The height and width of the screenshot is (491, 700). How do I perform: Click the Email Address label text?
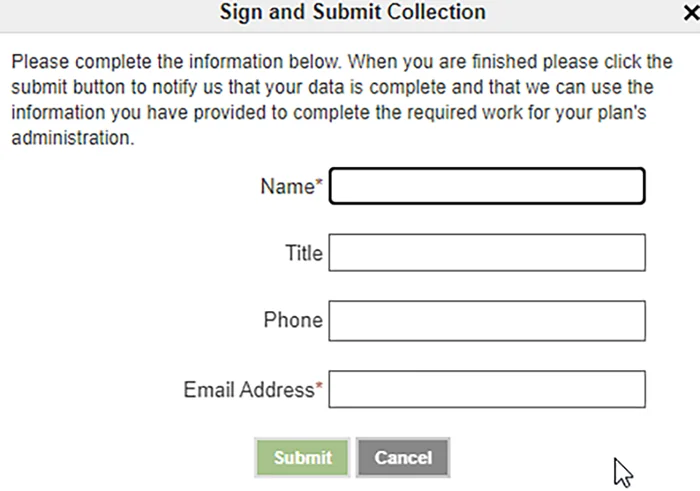[x=248, y=390]
